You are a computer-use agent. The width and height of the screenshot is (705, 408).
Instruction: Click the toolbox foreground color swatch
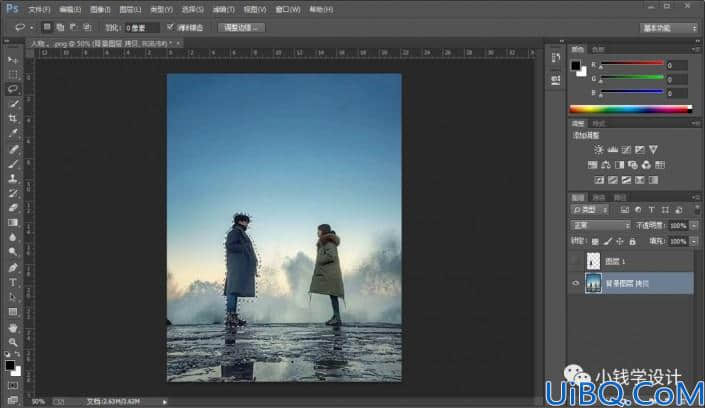(10, 365)
